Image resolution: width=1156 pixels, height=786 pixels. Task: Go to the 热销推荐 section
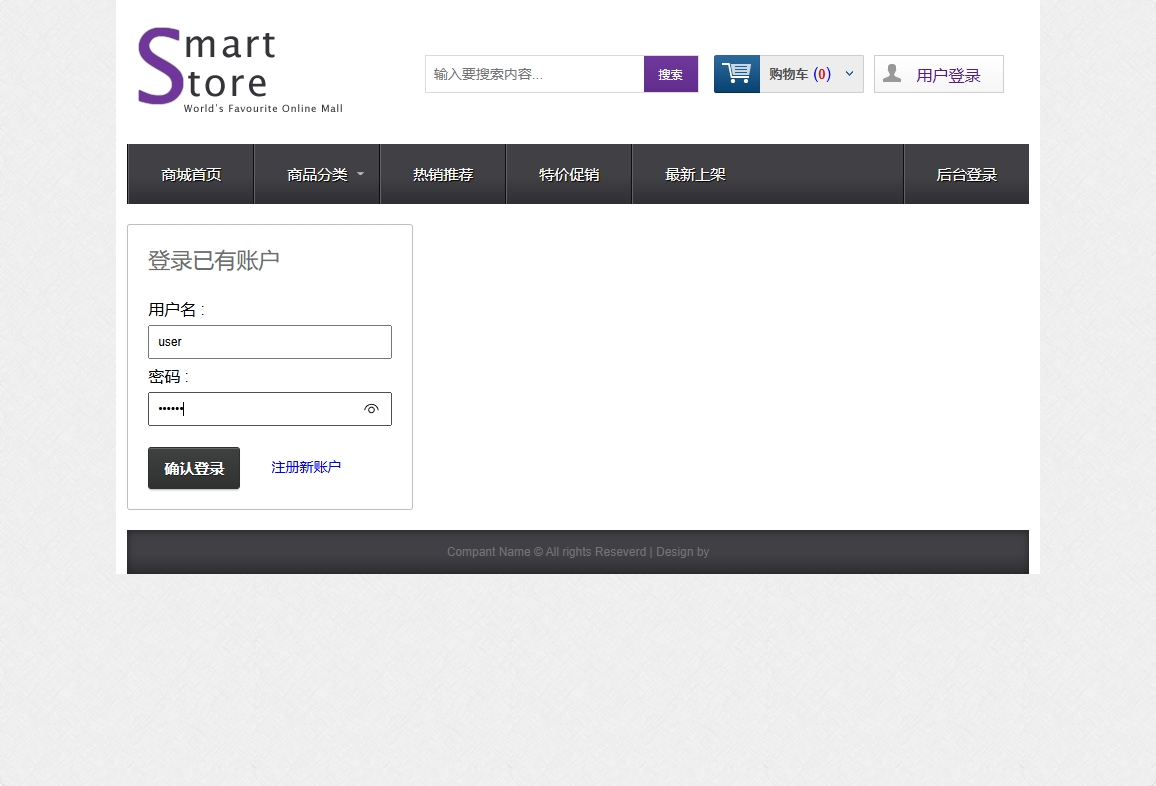coord(443,175)
